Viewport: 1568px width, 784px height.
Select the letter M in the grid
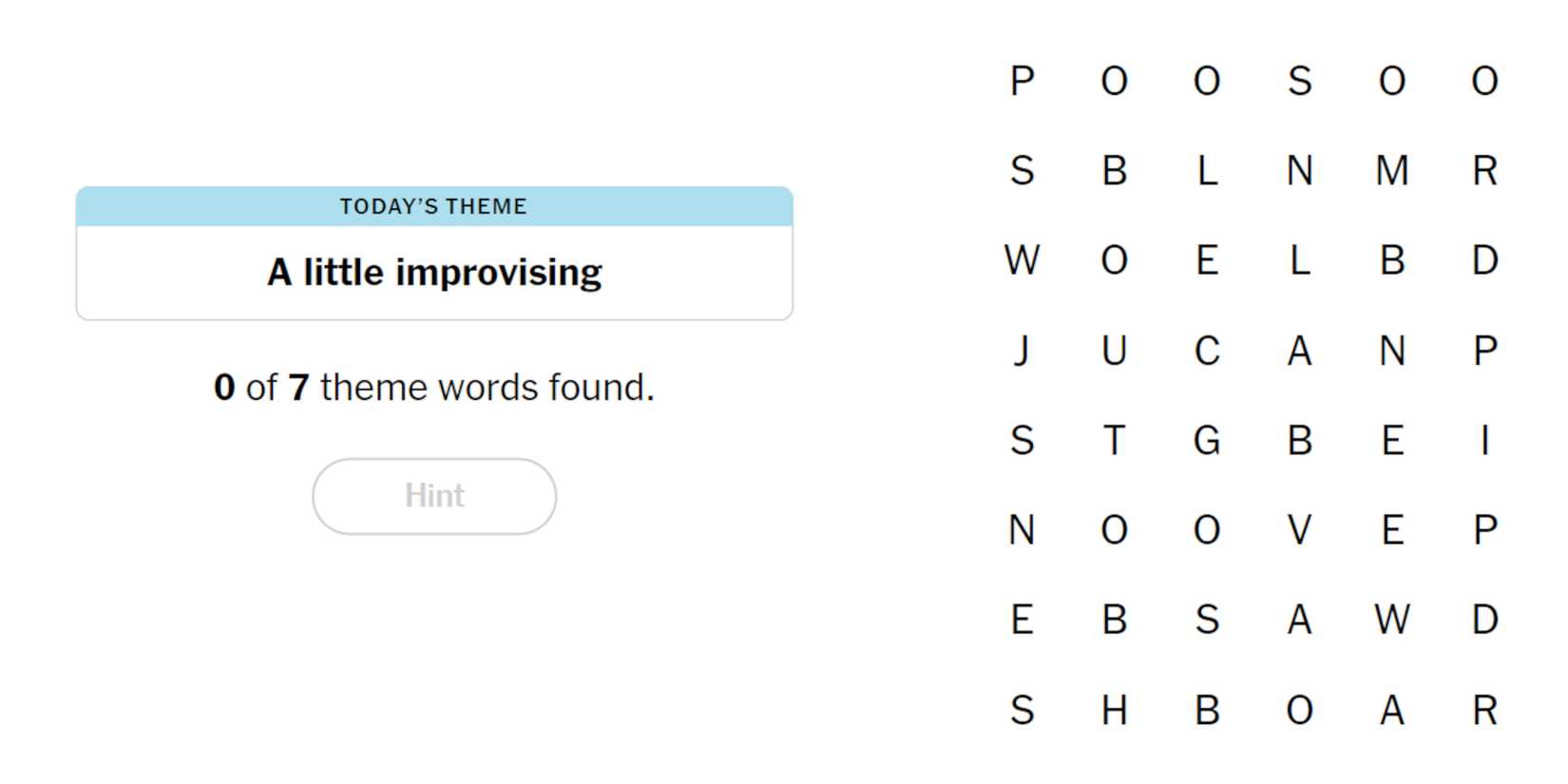click(x=1392, y=171)
